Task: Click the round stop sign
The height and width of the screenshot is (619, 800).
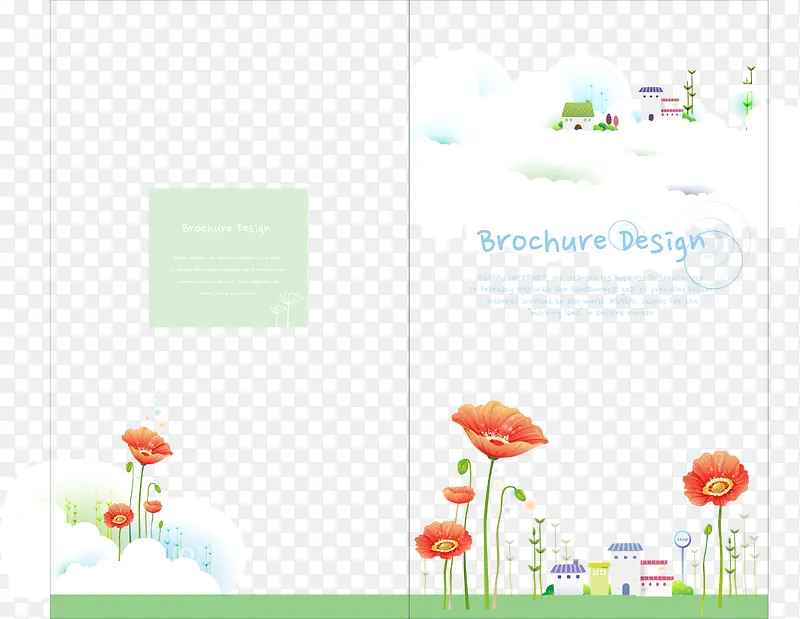Action: (x=682, y=539)
